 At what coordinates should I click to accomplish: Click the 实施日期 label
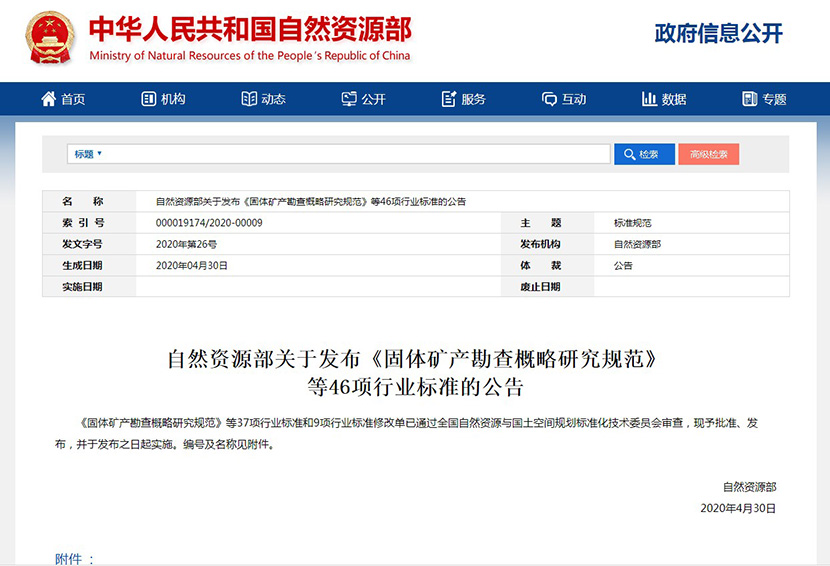82,286
